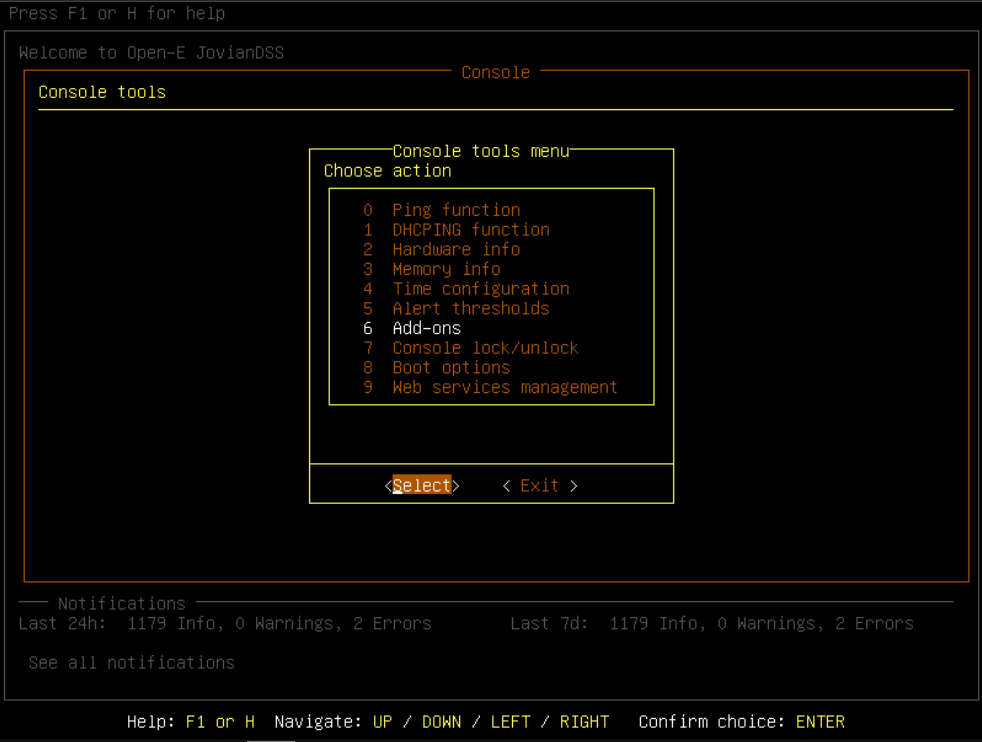The width and height of the screenshot is (982, 742).
Task: Open Memory info in the tools menu
Action: pyautogui.click(x=446, y=269)
